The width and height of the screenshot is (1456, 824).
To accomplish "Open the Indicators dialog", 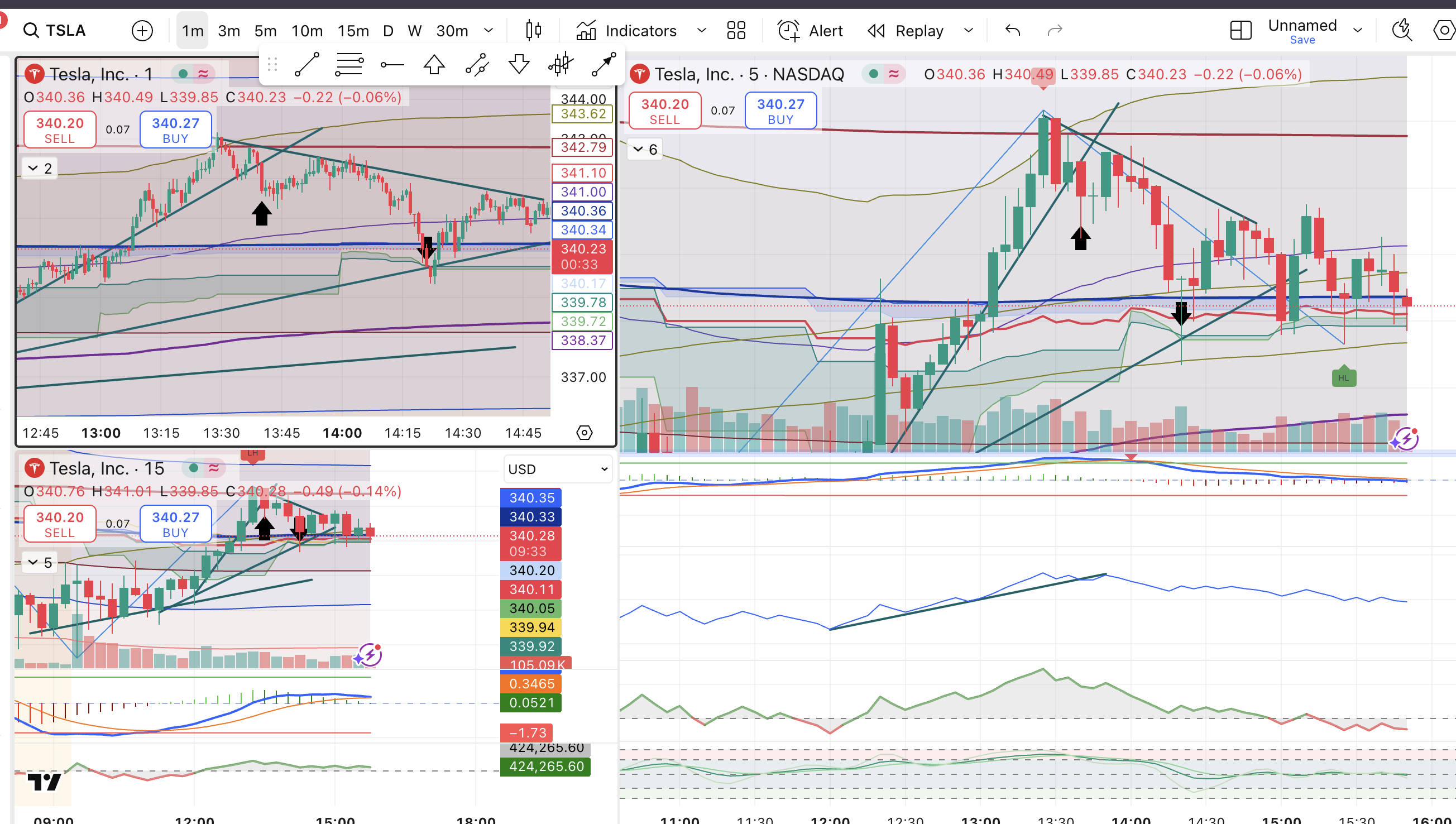I will tap(626, 31).
